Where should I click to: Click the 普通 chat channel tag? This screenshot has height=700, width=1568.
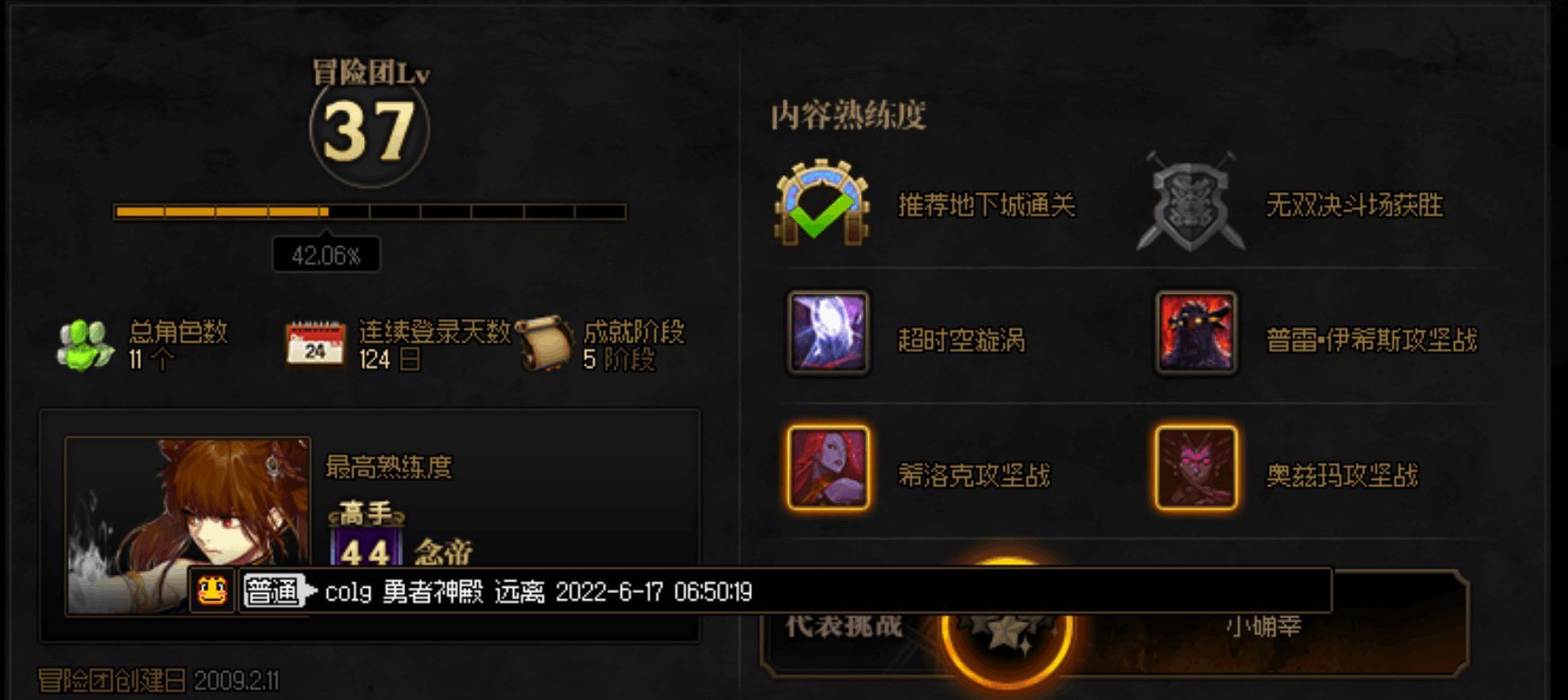(272, 591)
